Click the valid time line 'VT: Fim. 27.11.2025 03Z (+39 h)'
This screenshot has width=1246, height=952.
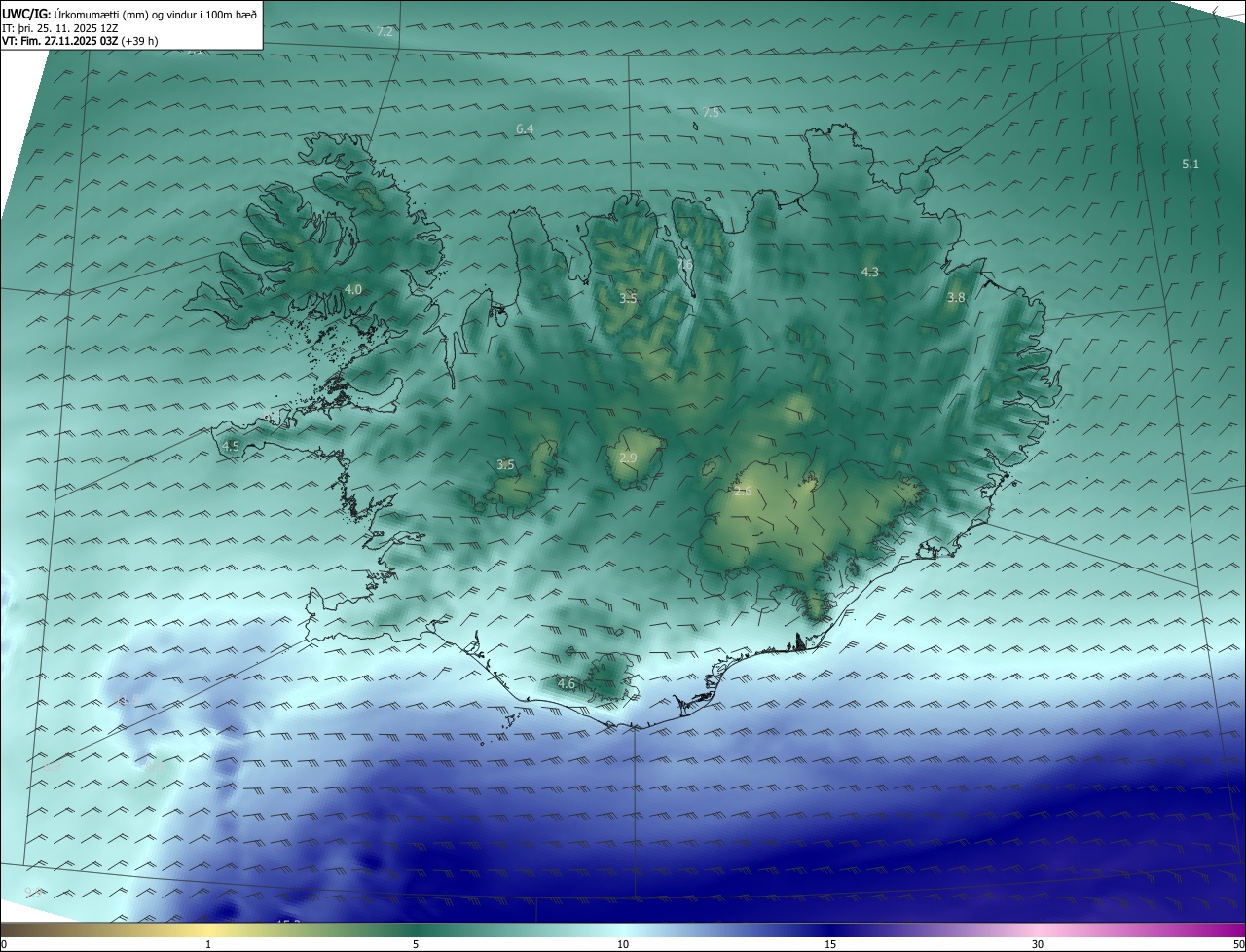click(81, 41)
